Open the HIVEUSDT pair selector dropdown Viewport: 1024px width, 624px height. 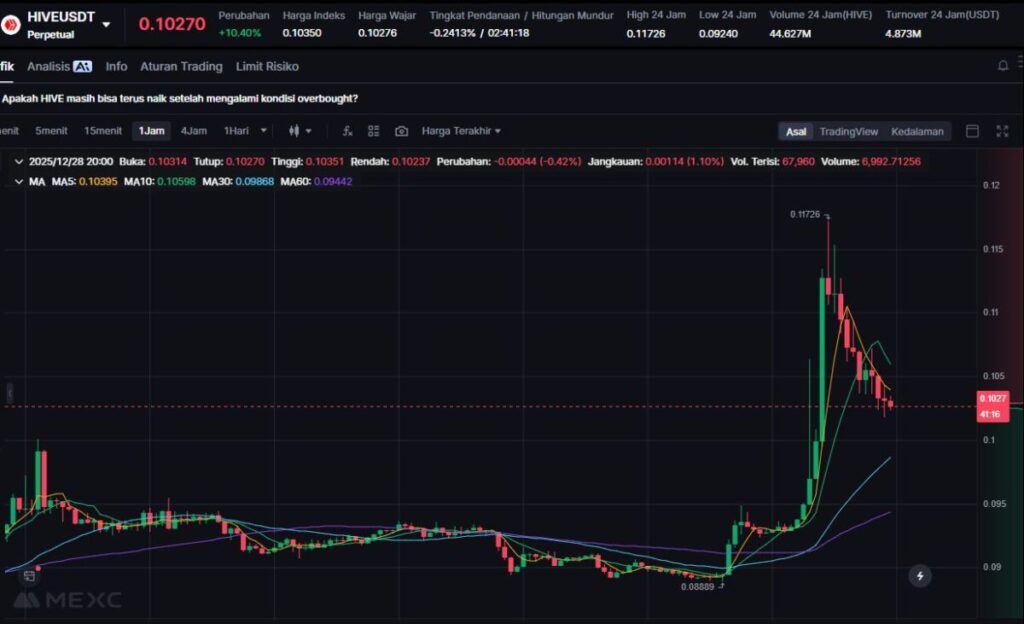pyautogui.click(x=106, y=24)
